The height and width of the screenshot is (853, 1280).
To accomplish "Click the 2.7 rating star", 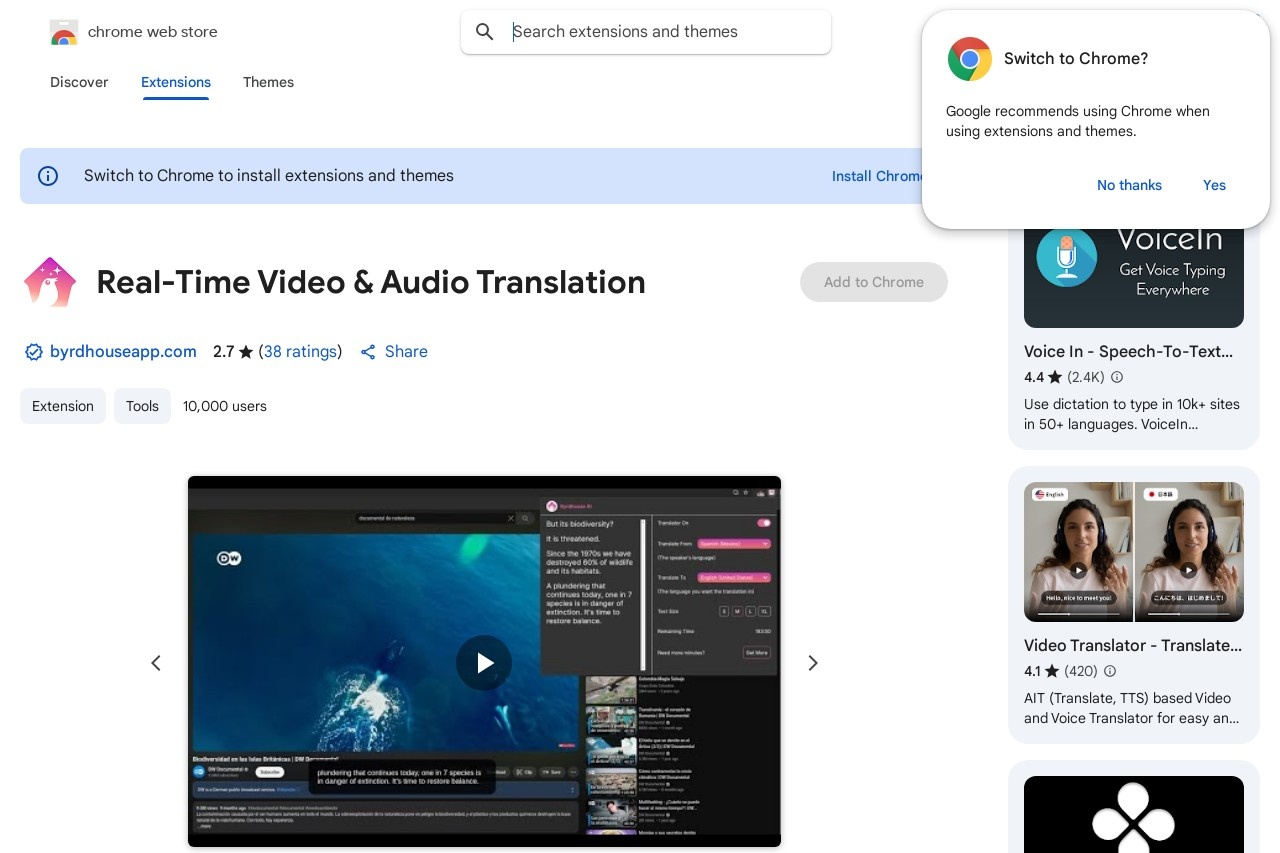I will point(246,352).
